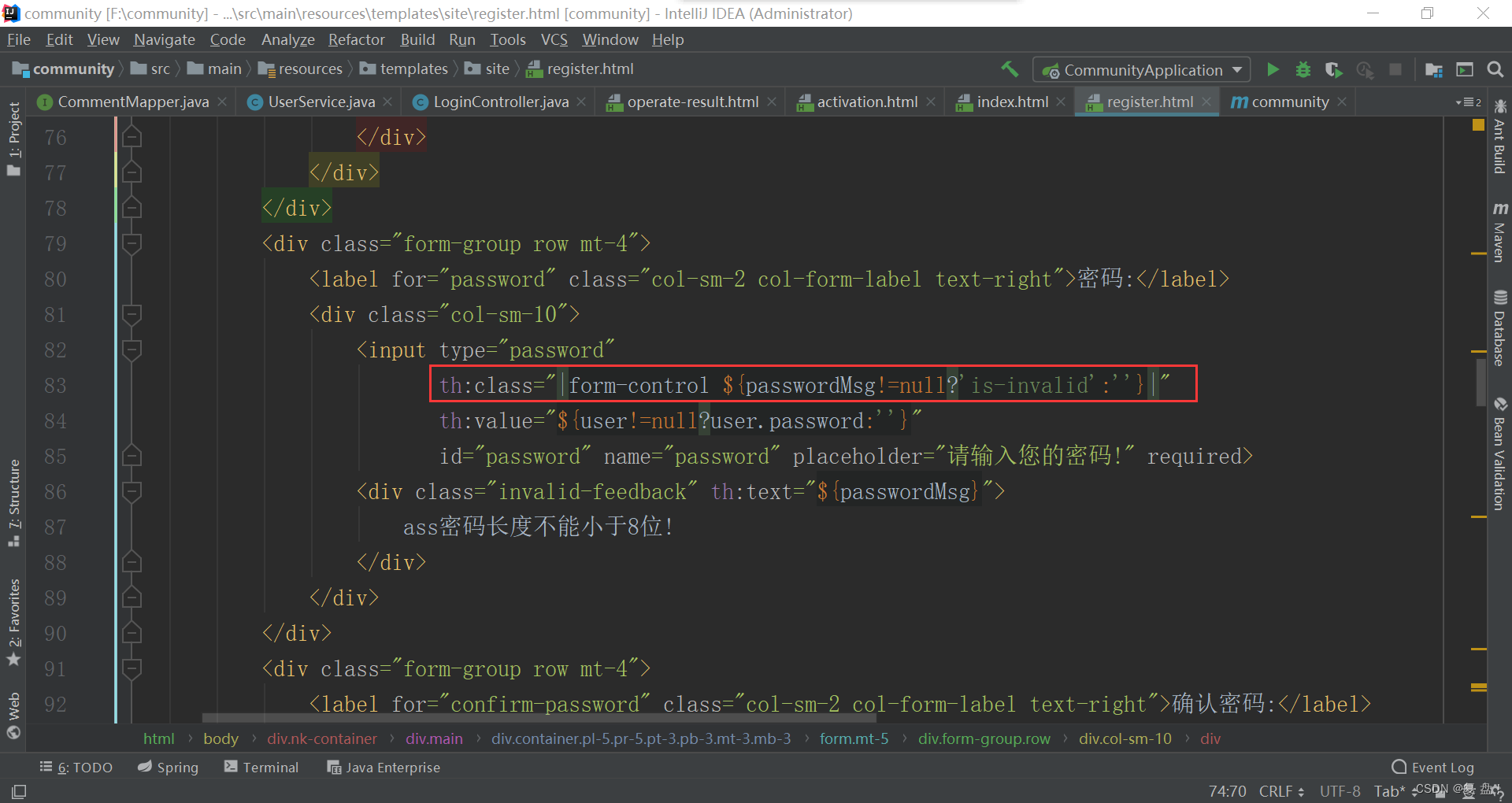Viewport: 1512px width, 803px height.
Task: Select div.col-sm-10 in the HTML breadcrumbs
Action: pyautogui.click(x=1125, y=738)
